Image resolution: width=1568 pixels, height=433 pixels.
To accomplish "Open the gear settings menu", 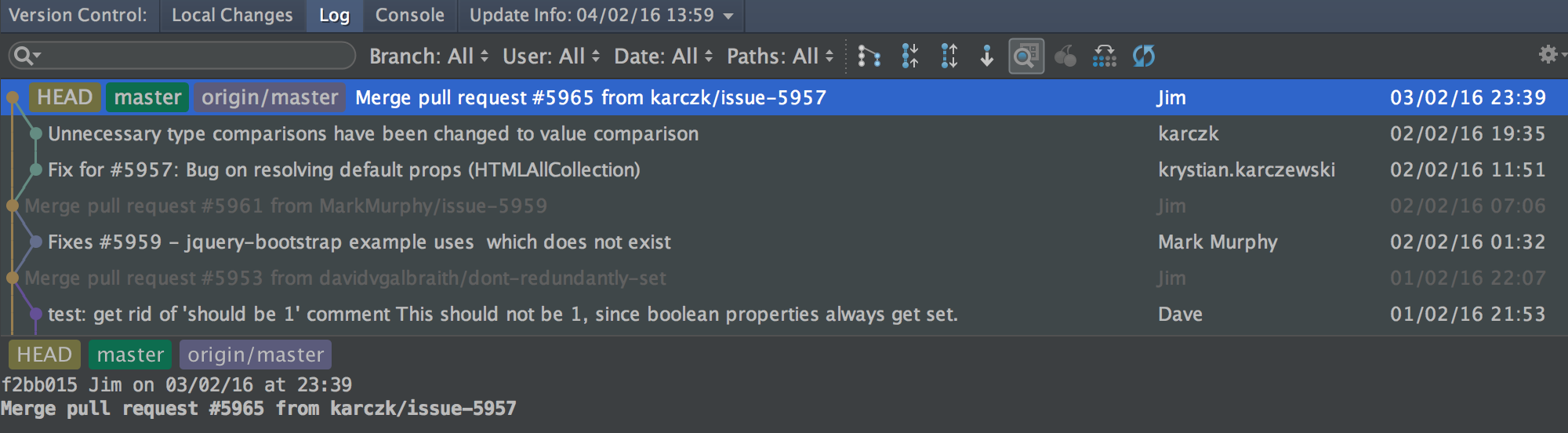I will pos(1548,54).
